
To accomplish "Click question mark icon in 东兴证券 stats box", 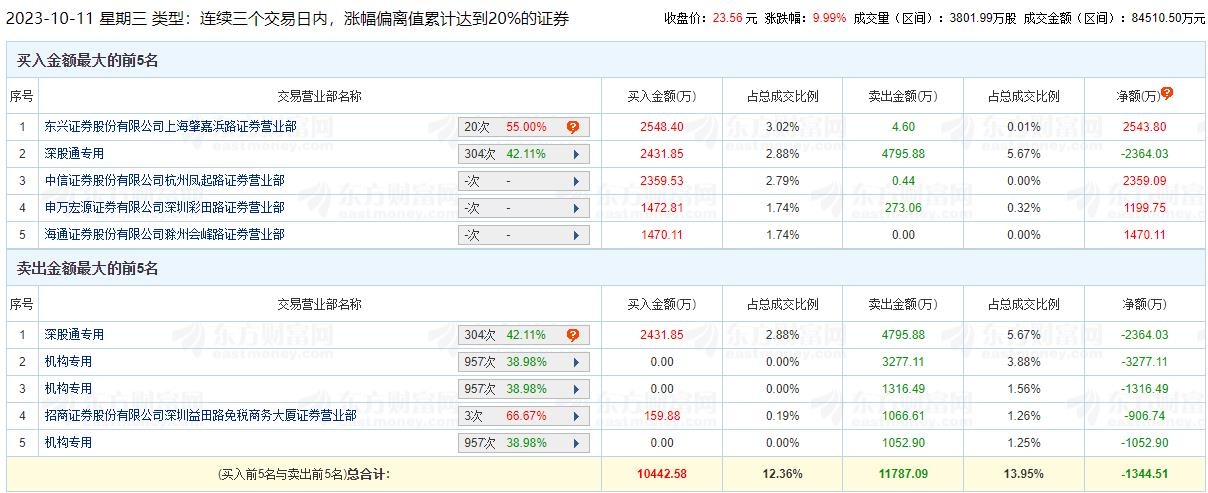I will pos(573,127).
